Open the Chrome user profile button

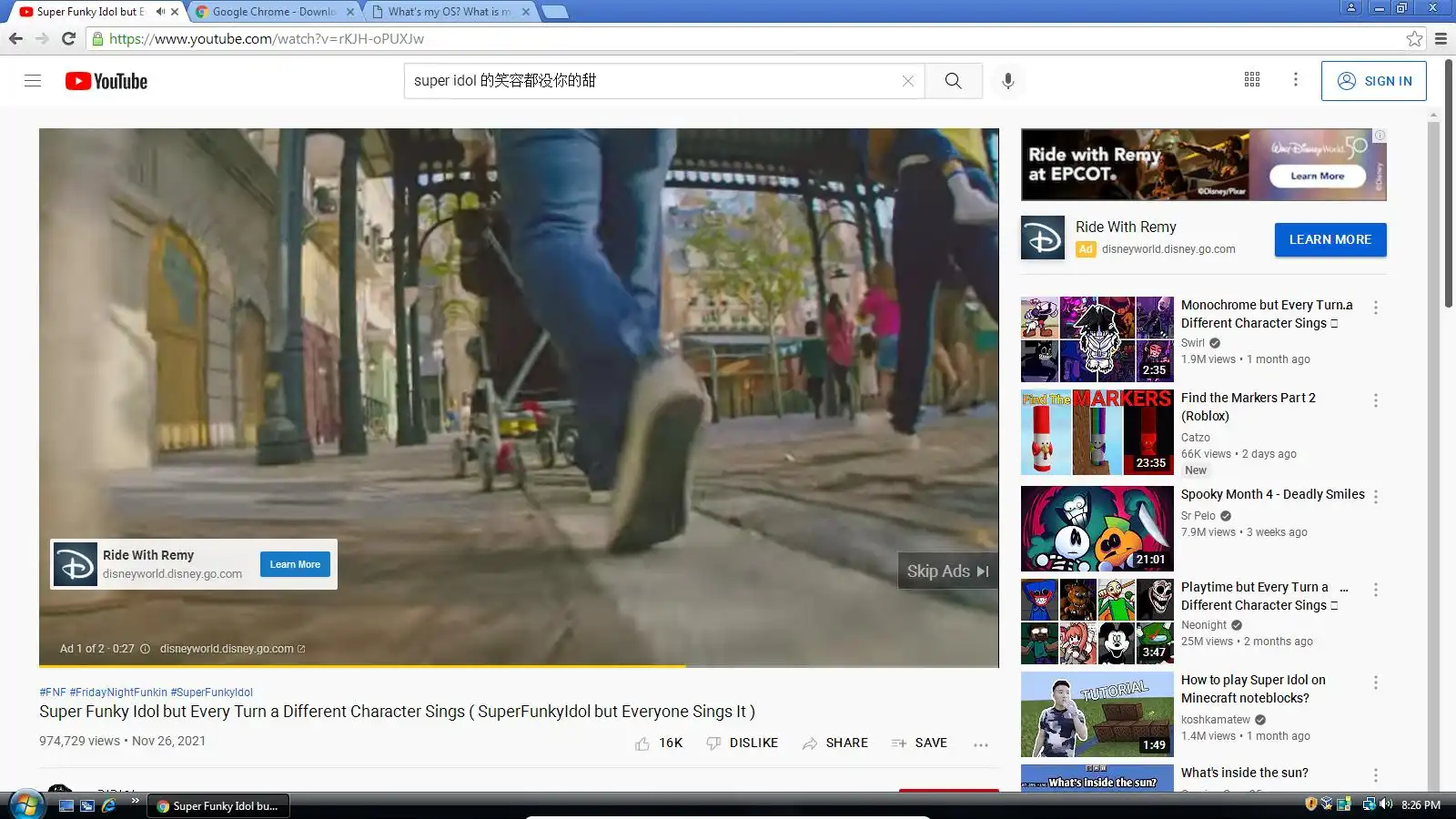(1351, 7)
